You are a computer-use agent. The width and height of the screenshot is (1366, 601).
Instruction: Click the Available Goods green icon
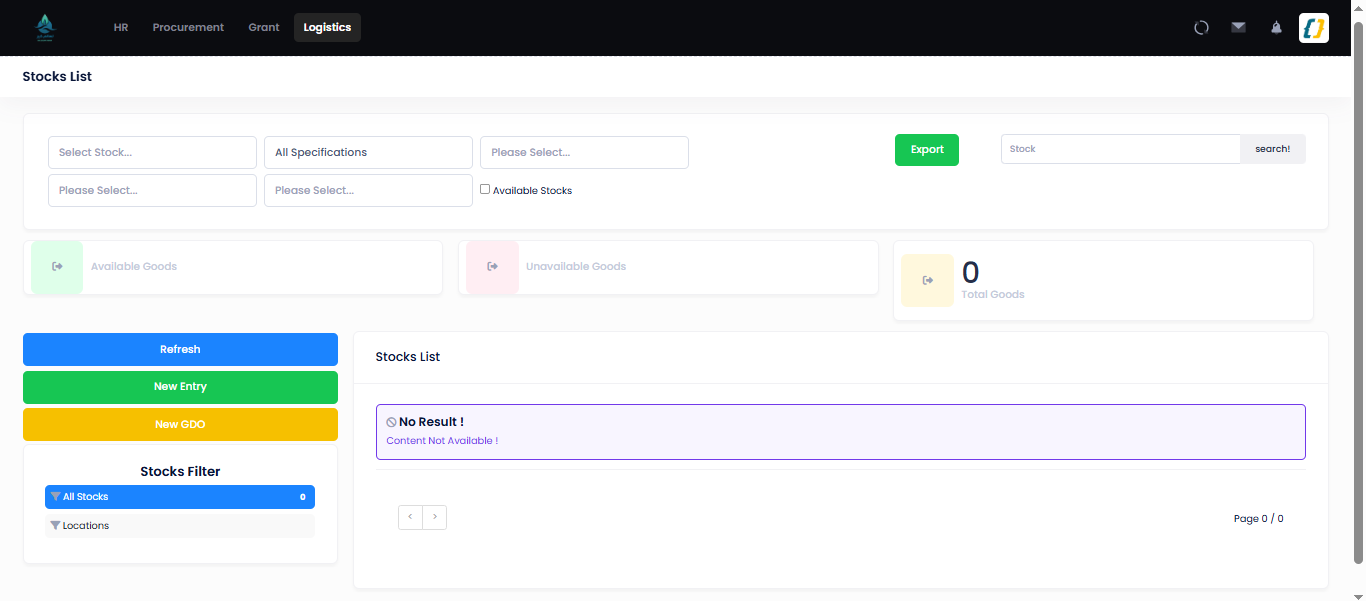click(57, 266)
